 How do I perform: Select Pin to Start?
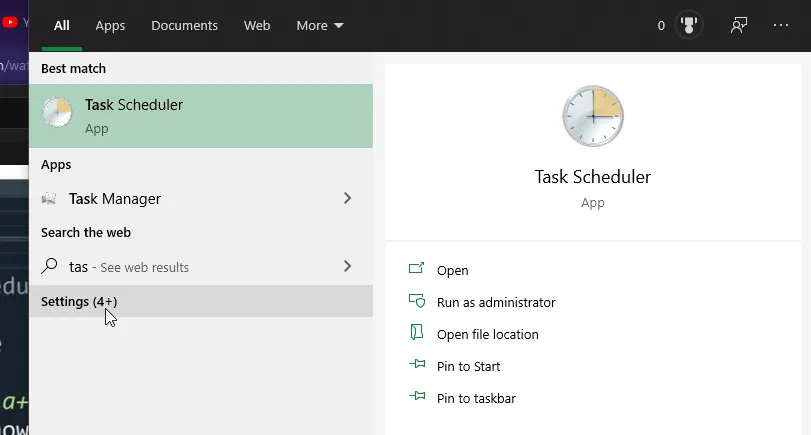(469, 367)
